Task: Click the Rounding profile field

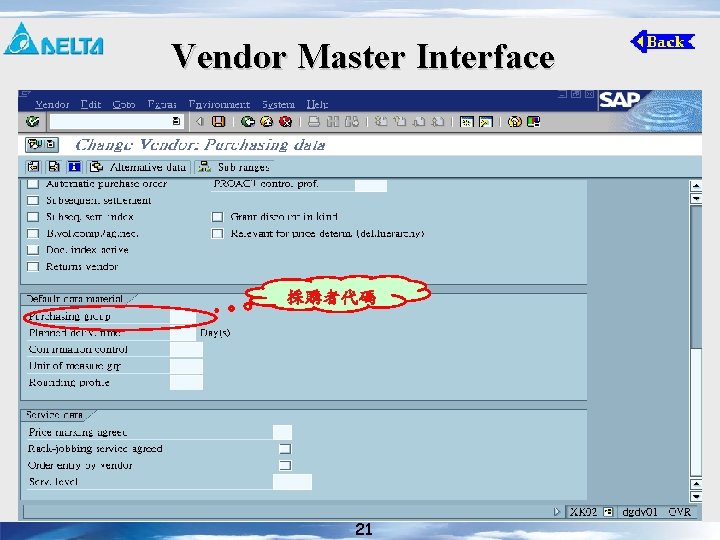Action: point(186,382)
